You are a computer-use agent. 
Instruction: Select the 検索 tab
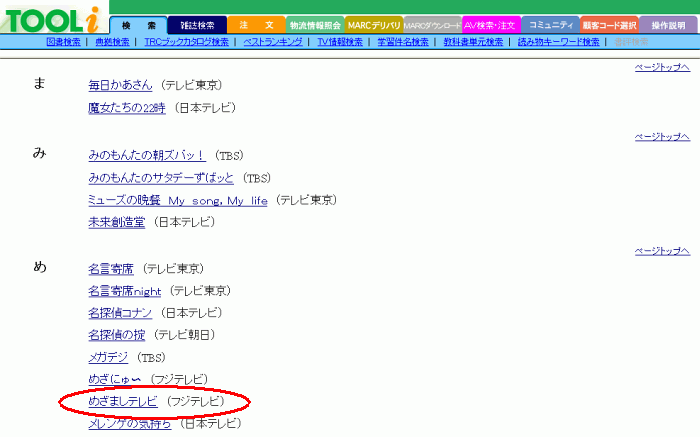[x=138, y=25]
